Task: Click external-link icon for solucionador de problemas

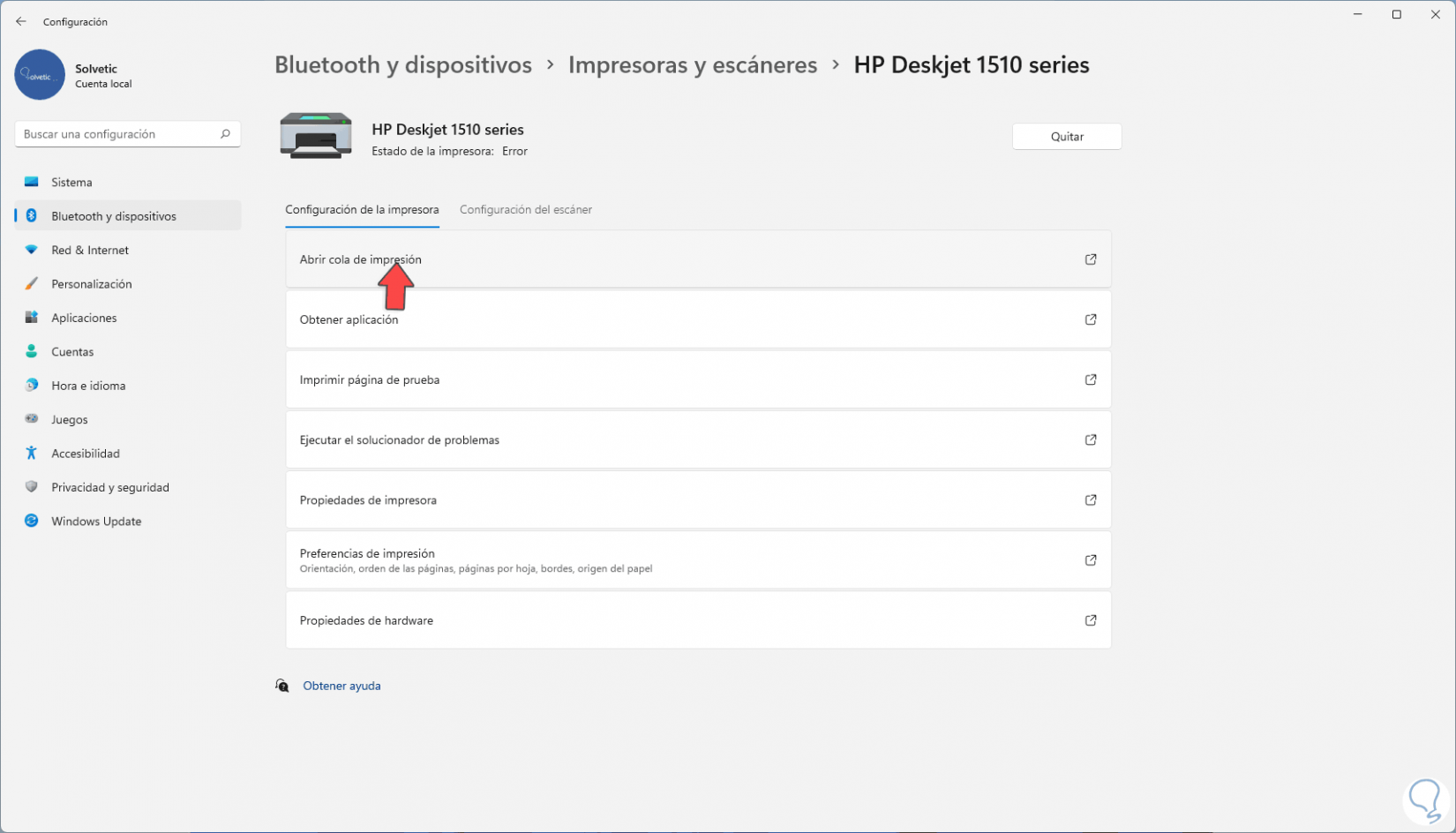Action: pyautogui.click(x=1091, y=439)
